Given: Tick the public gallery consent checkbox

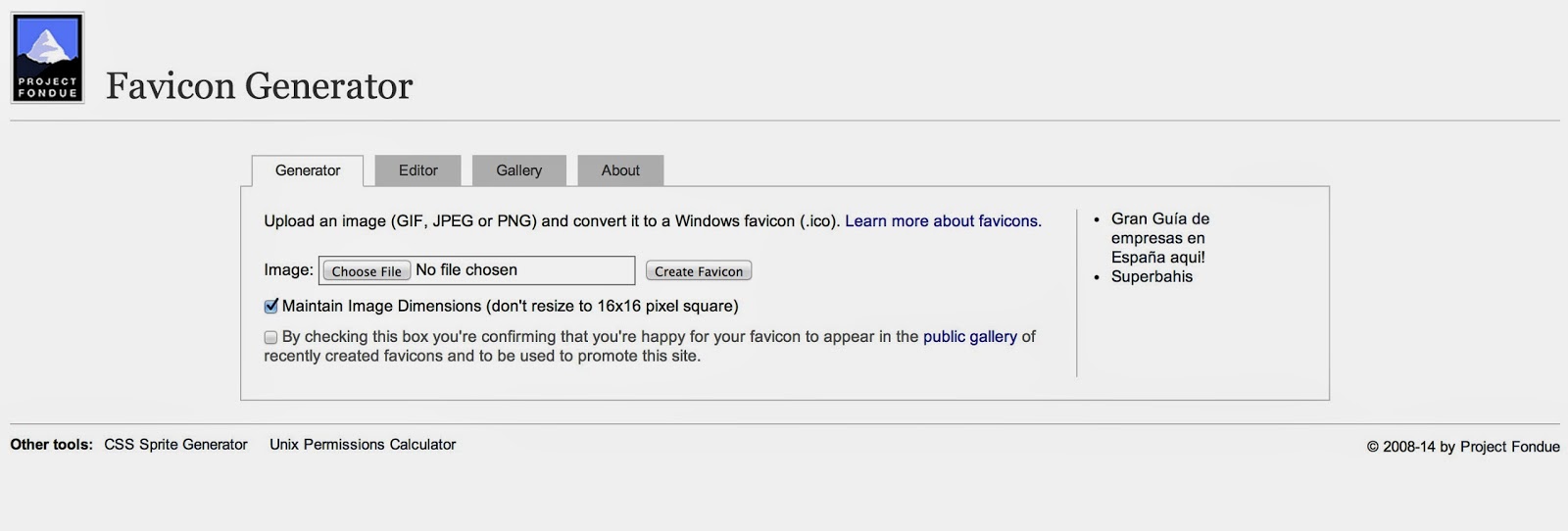Looking at the screenshot, I should click(270, 337).
